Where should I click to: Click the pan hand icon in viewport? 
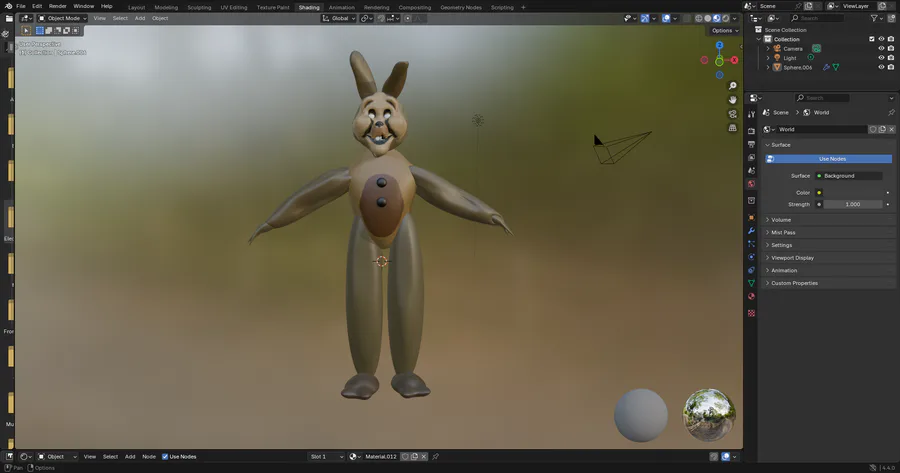pos(732,100)
